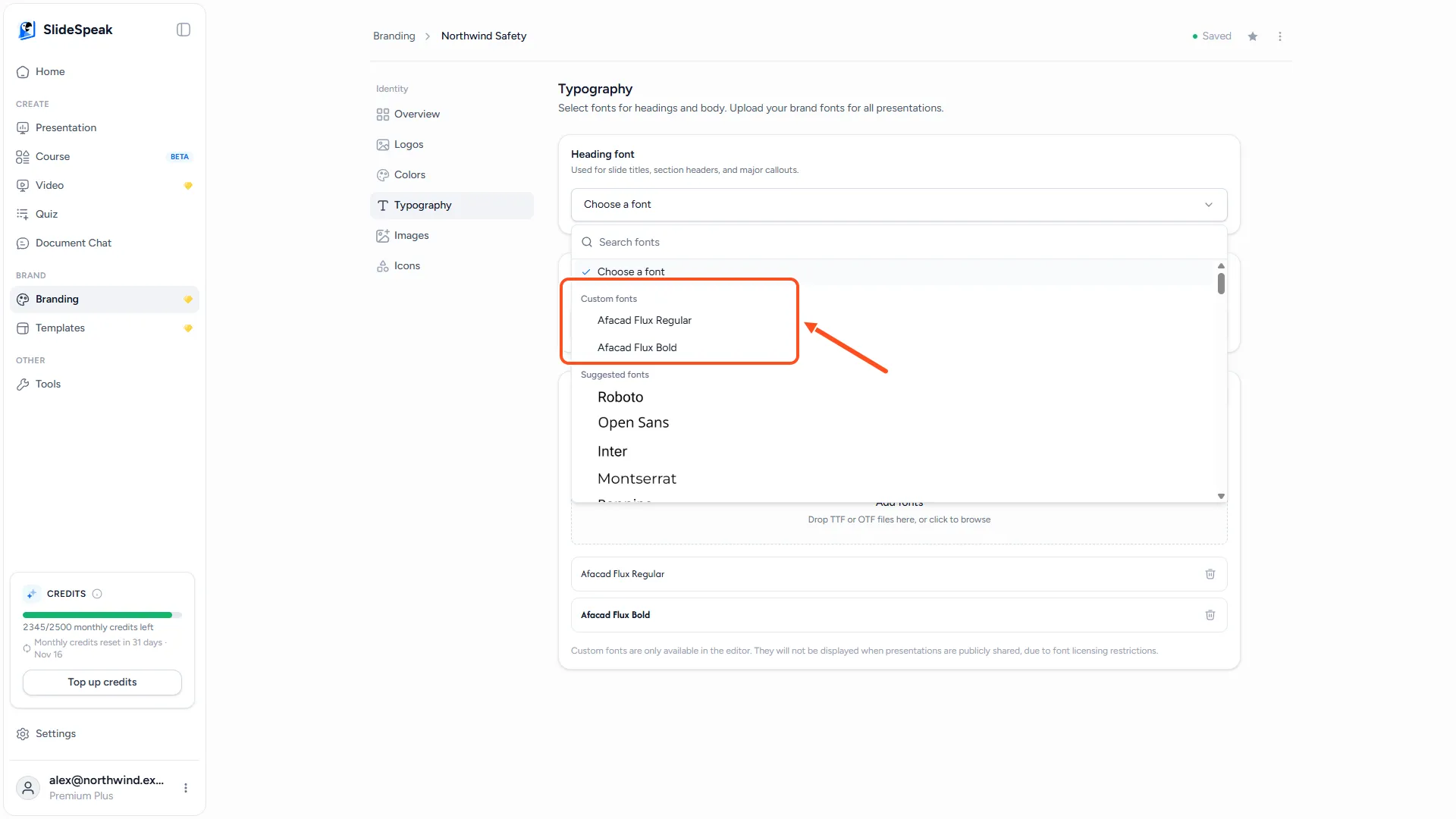Click the Branding sidebar item

point(104,299)
